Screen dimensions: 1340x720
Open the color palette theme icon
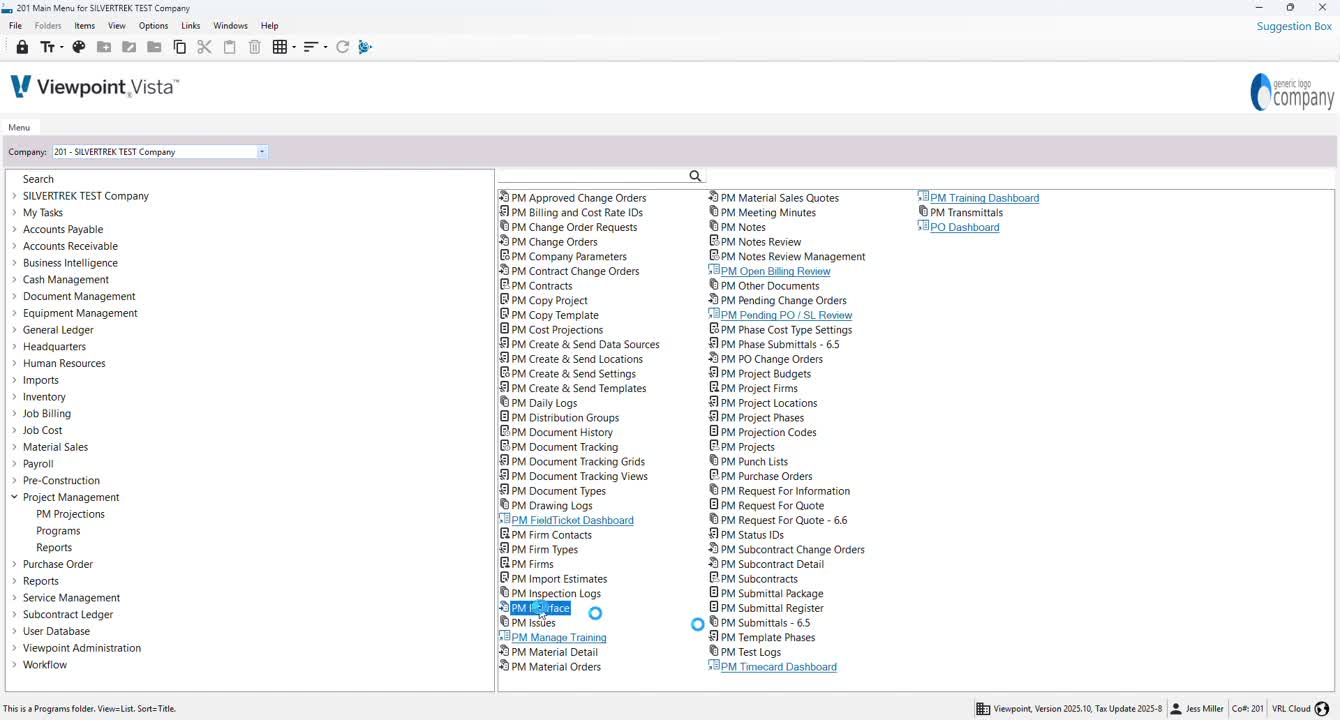pyautogui.click(x=79, y=47)
